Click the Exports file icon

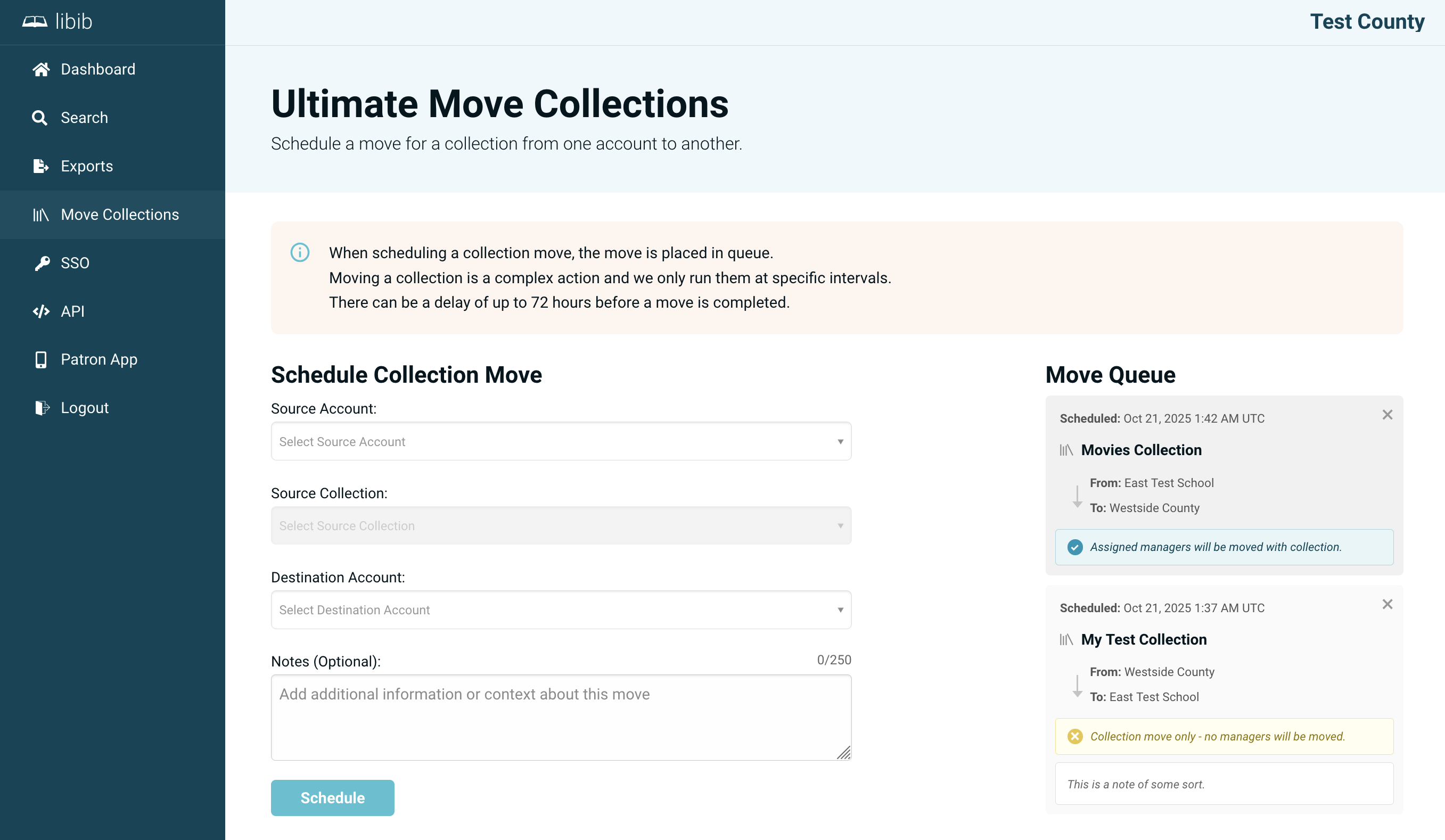coord(40,166)
